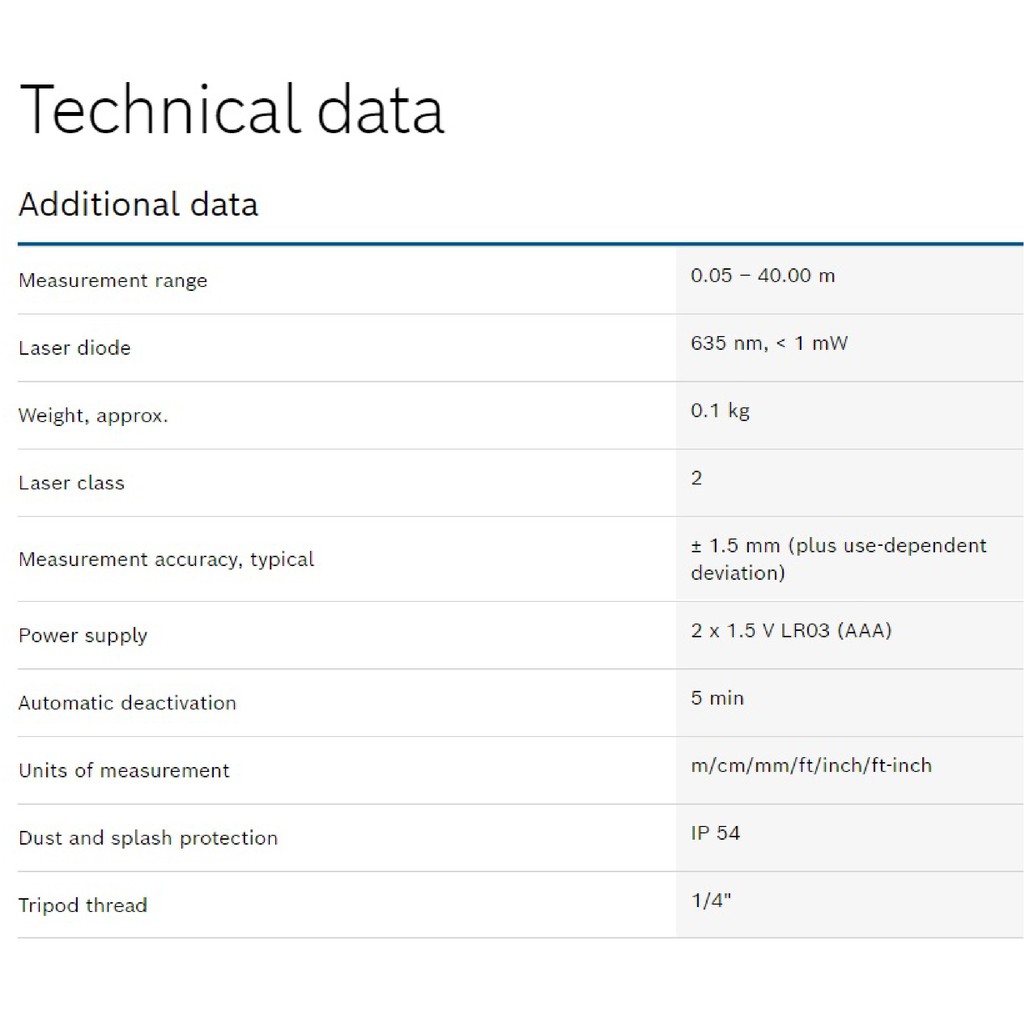The width and height of the screenshot is (1024, 1024).
Task: Click the 635 nm, < 1 mW value
Action: [768, 343]
